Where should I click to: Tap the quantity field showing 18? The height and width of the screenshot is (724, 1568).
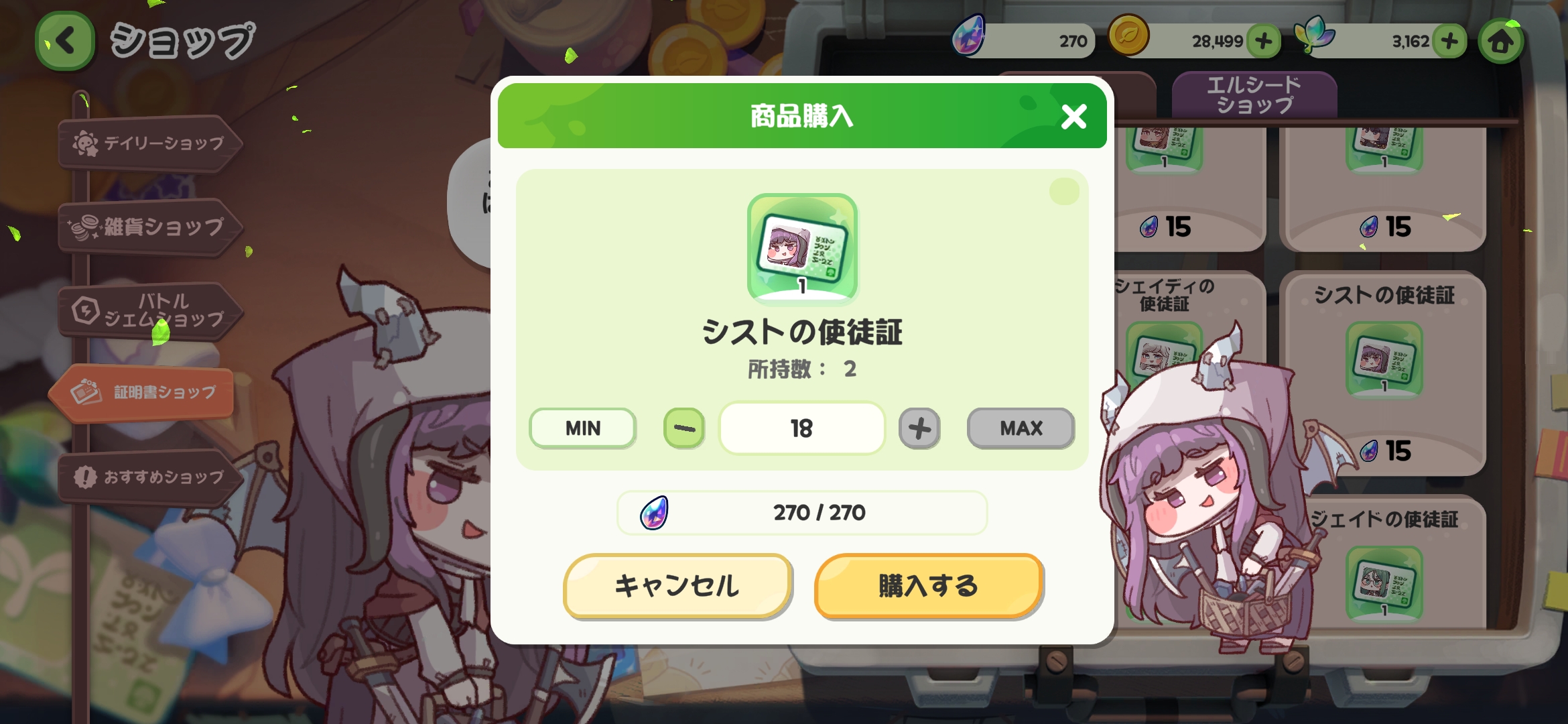click(801, 428)
